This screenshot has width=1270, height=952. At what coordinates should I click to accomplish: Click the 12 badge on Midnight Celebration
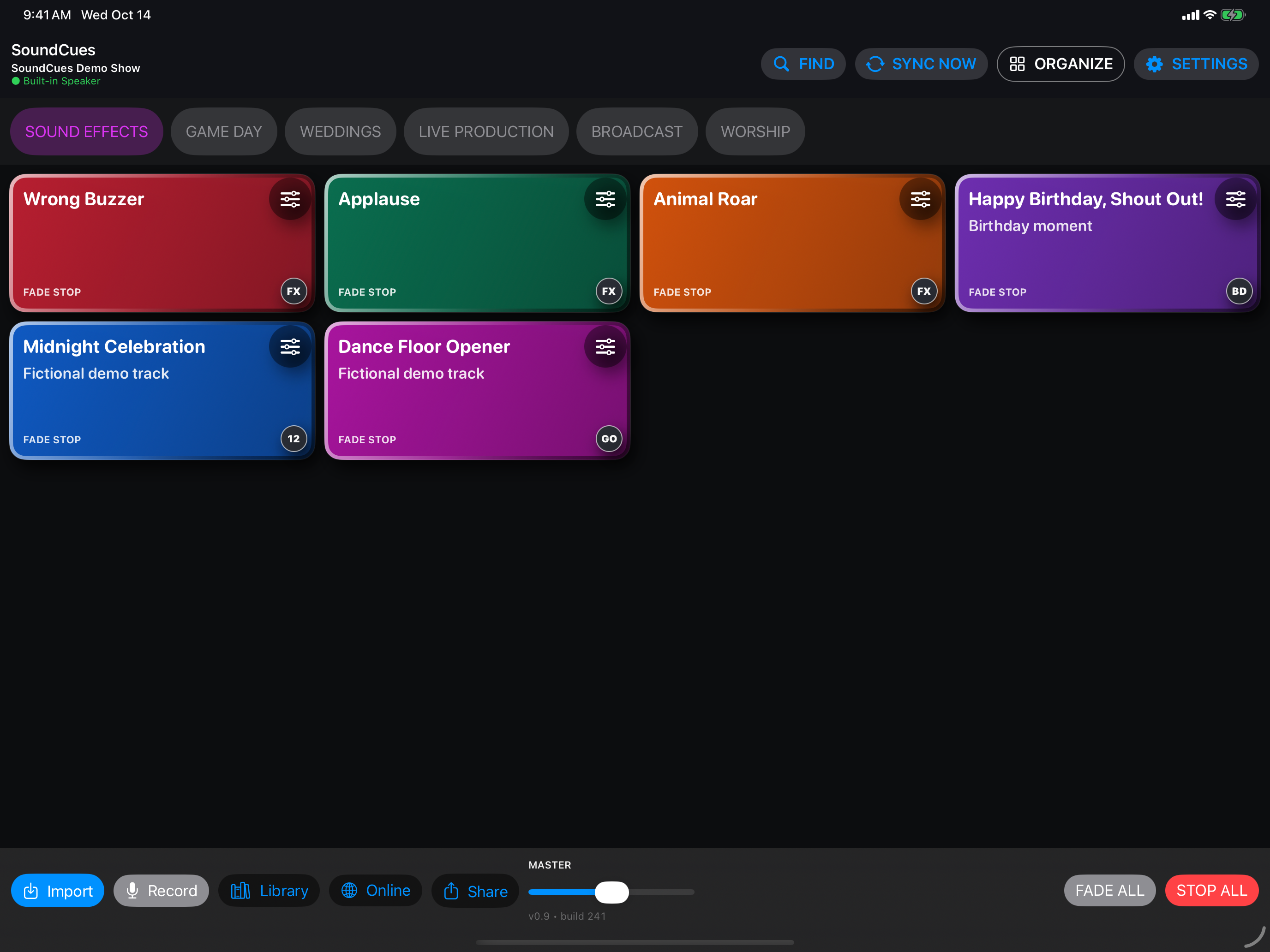pyautogui.click(x=294, y=439)
